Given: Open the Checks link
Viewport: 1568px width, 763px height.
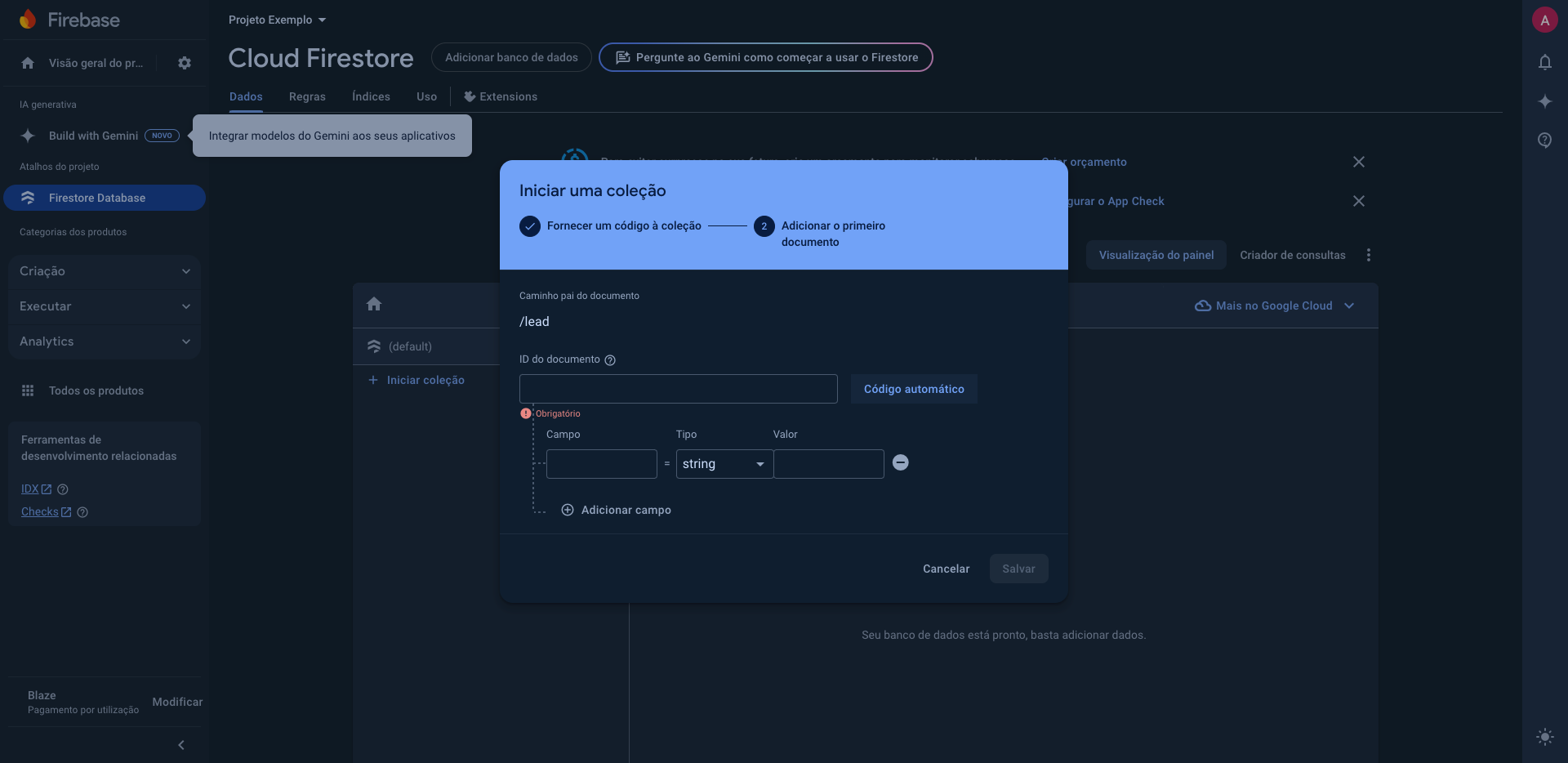Looking at the screenshot, I should tap(46, 512).
